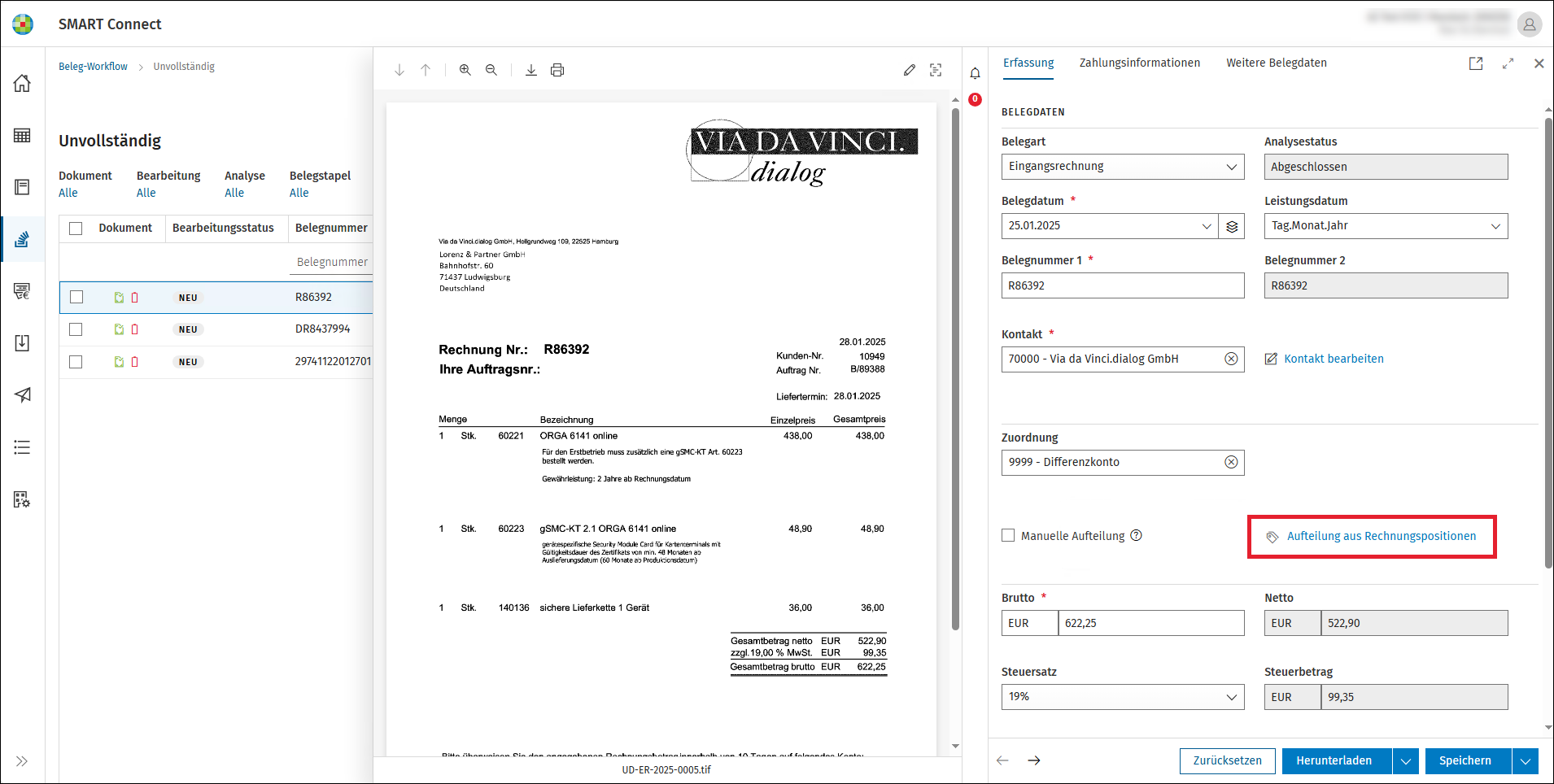
Task: Clear the Kontakt field value
Action: click(x=1232, y=359)
